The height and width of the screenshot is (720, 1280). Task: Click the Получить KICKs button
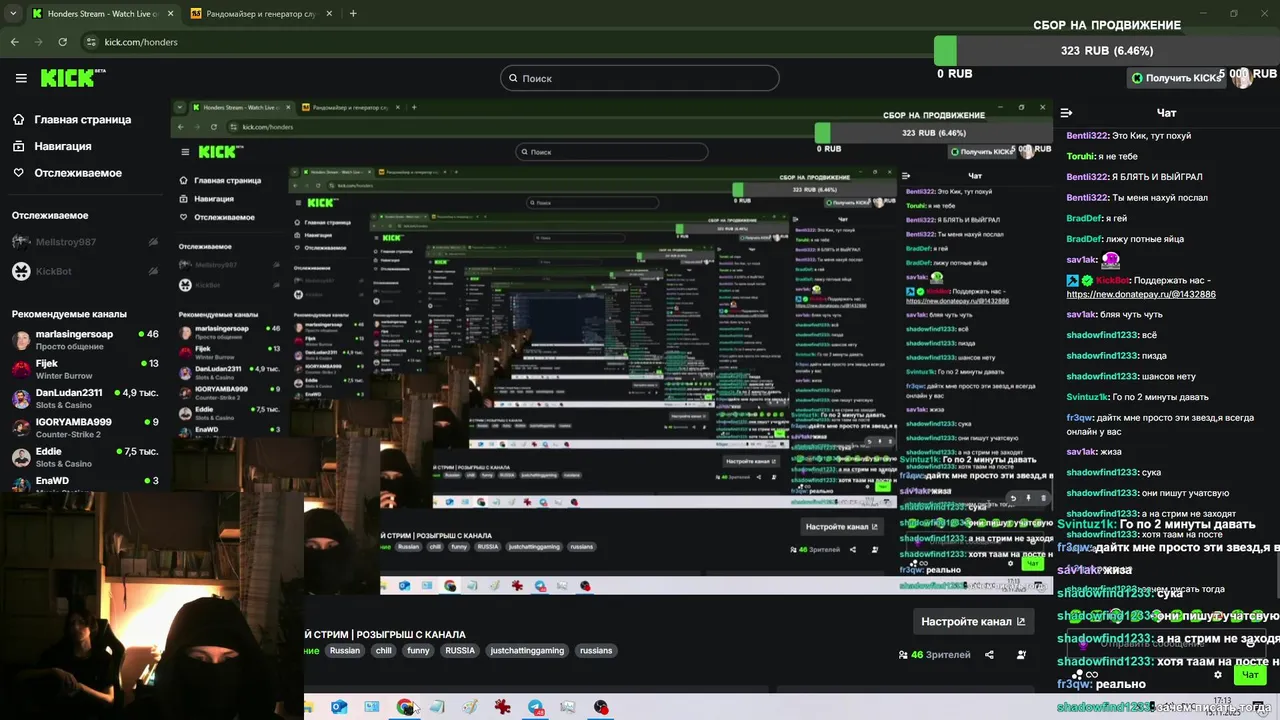1177,78
